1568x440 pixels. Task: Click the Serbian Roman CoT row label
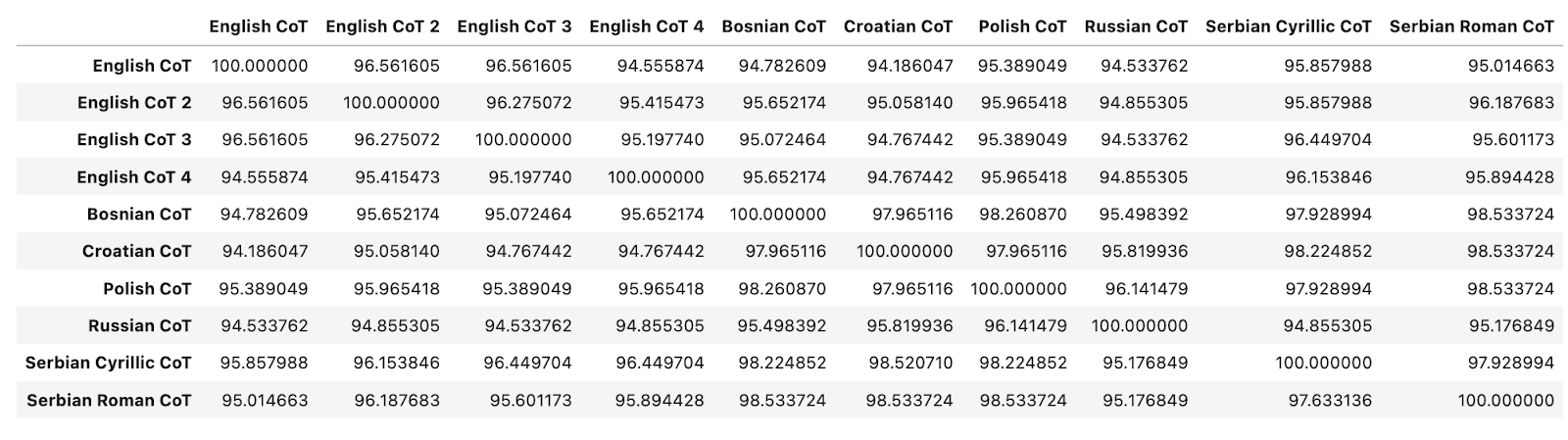click(x=109, y=400)
